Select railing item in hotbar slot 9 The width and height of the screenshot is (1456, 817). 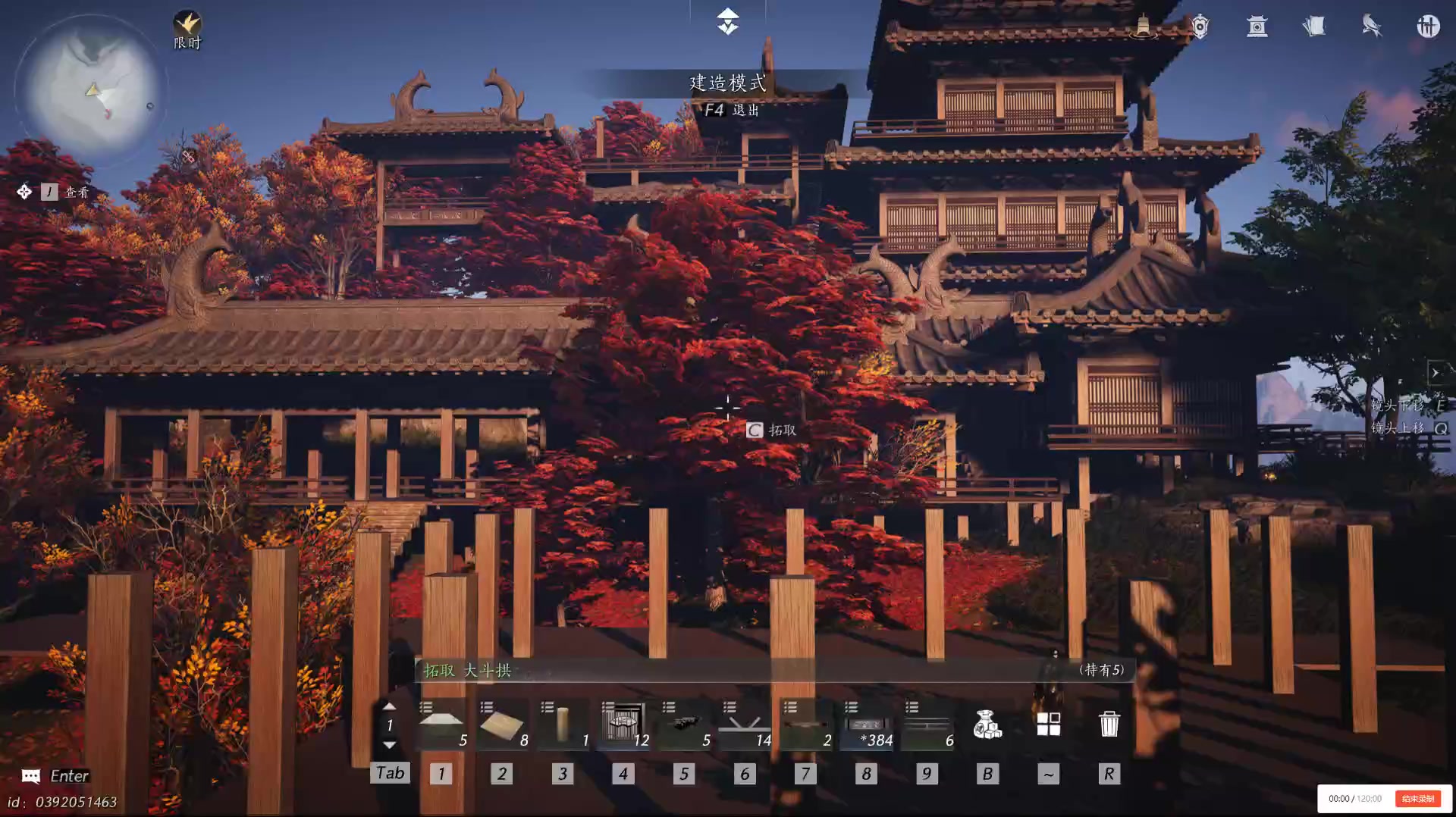(927, 725)
